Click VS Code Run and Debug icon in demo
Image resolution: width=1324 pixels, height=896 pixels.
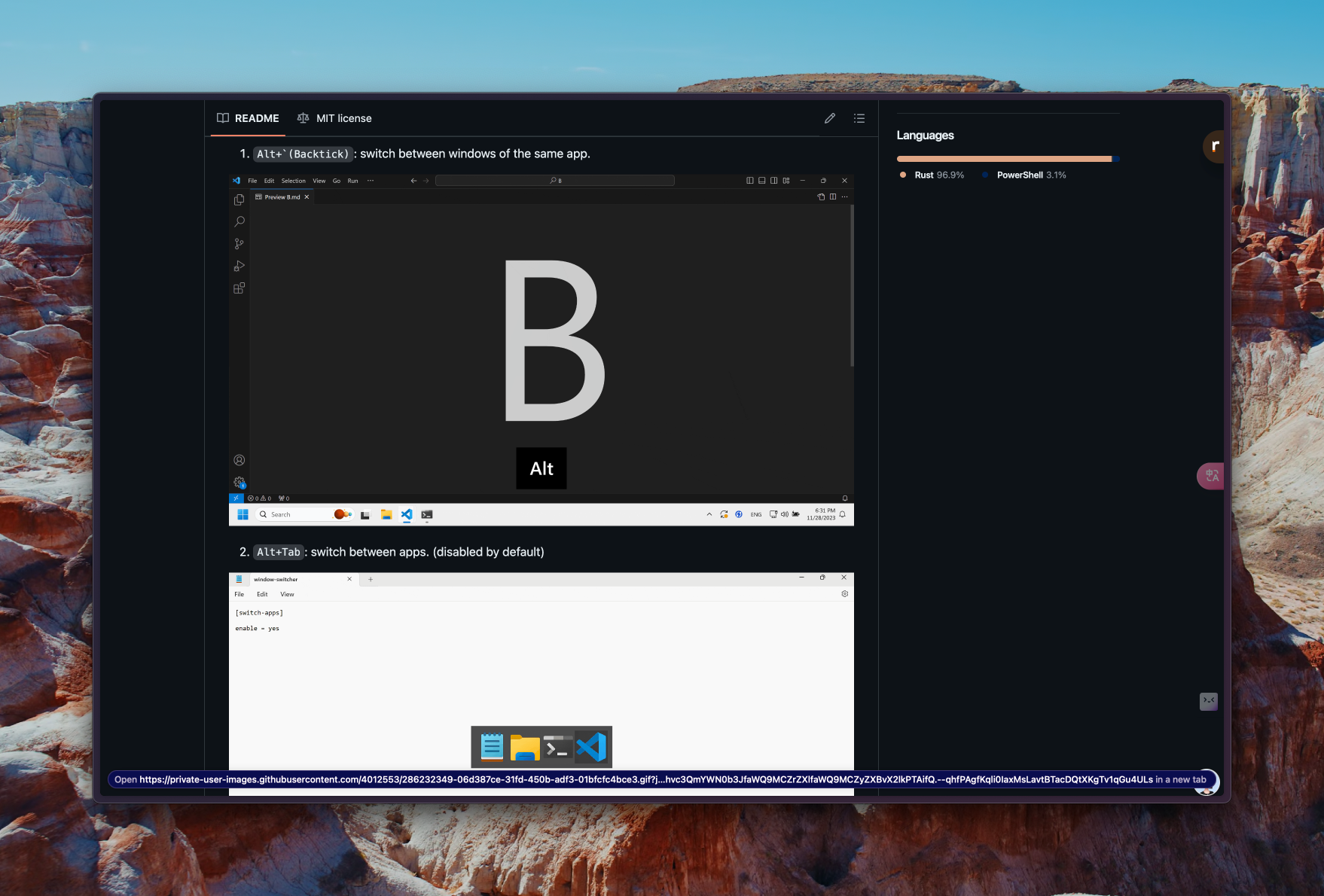click(x=239, y=266)
